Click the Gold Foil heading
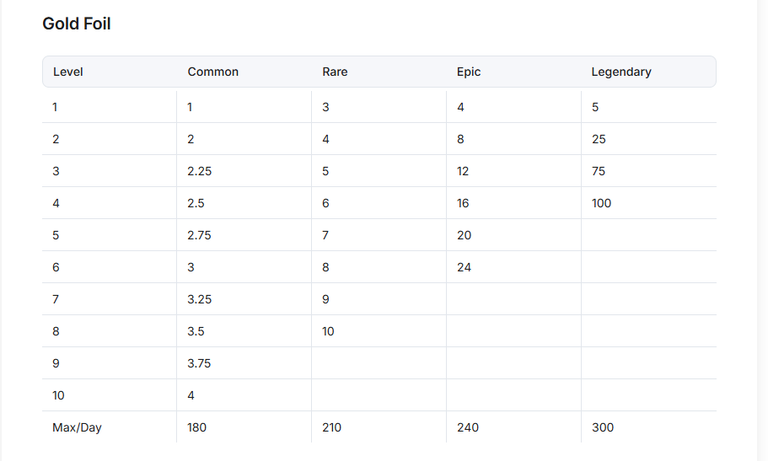Image resolution: width=768 pixels, height=461 pixels. point(76,24)
